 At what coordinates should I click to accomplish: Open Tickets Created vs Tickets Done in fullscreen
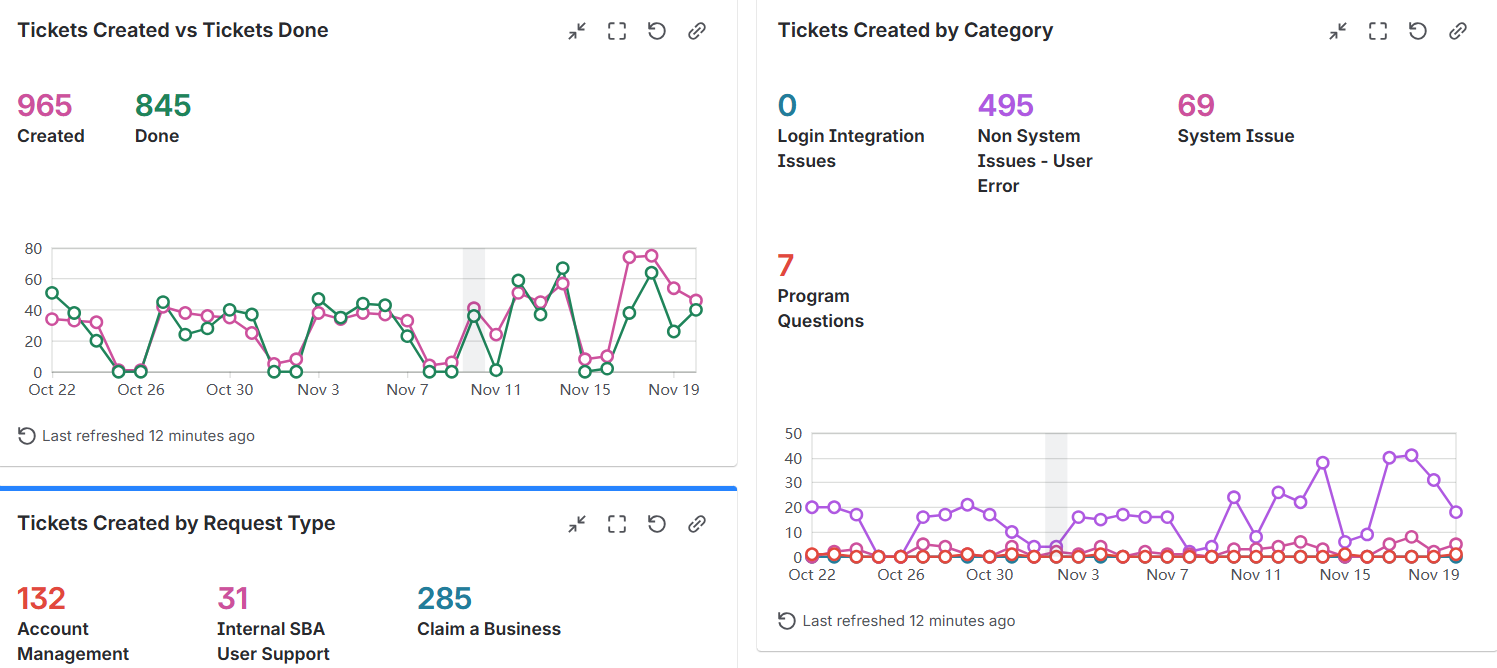tap(617, 31)
